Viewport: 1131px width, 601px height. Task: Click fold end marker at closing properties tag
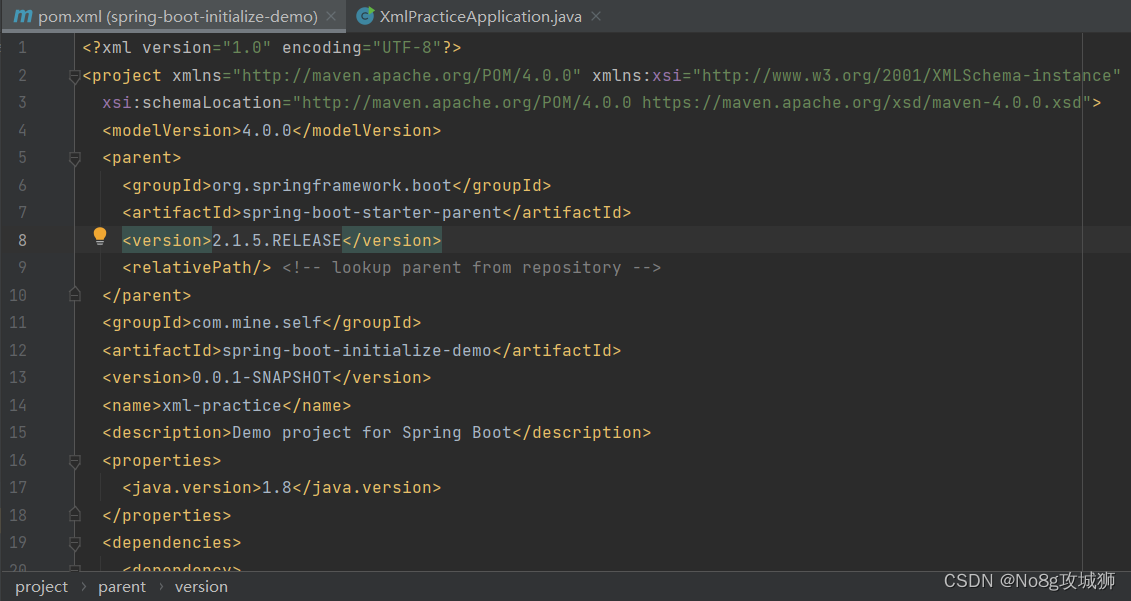(74, 516)
